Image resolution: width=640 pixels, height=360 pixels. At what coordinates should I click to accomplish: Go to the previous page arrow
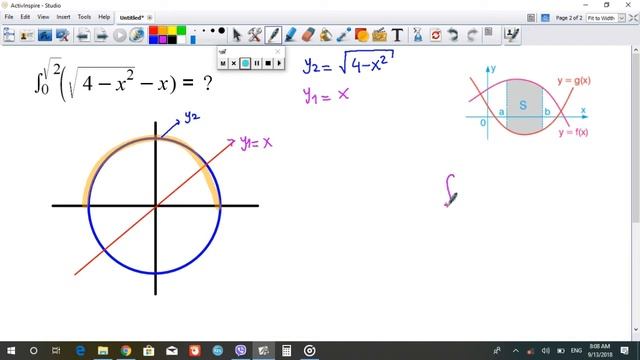click(x=83, y=36)
